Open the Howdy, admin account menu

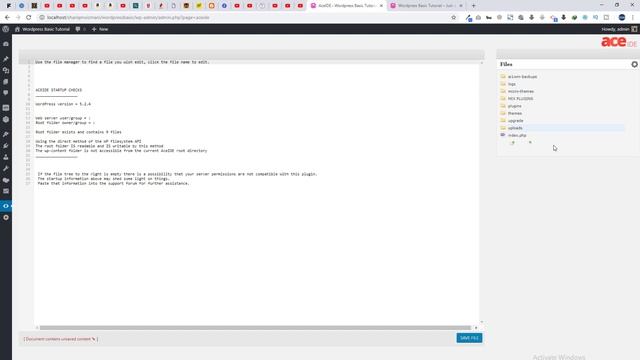coord(619,29)
